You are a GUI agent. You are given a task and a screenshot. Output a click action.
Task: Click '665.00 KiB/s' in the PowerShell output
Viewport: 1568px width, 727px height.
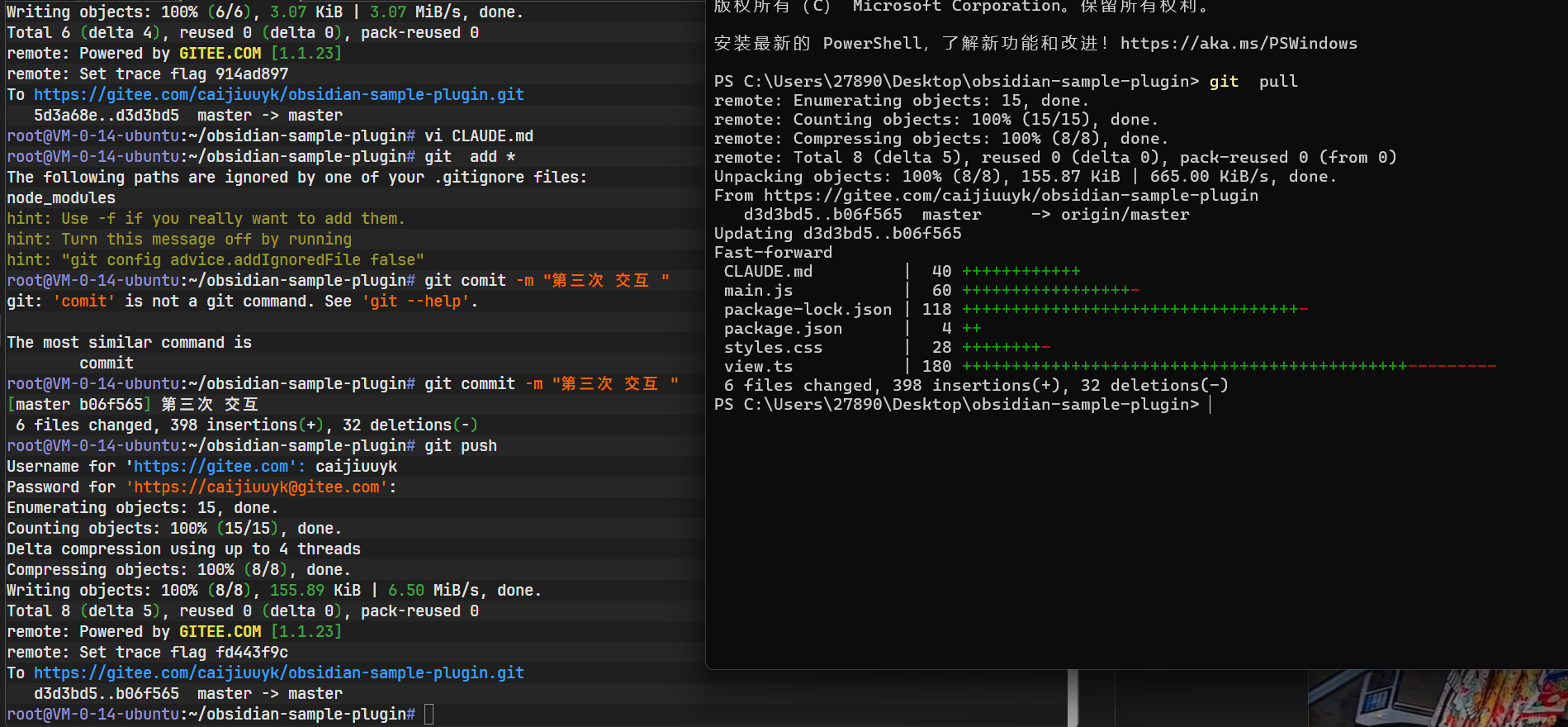(x=1209, y=177)
